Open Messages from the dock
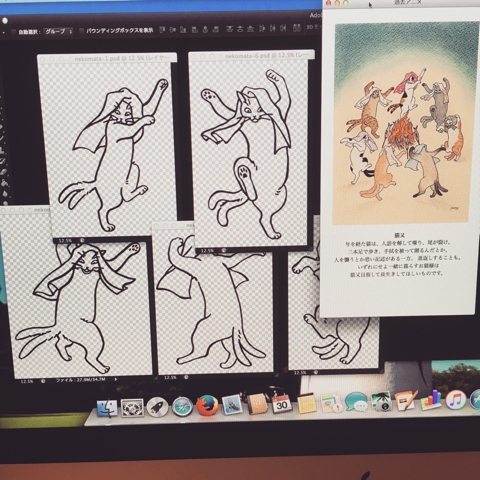 356,401
